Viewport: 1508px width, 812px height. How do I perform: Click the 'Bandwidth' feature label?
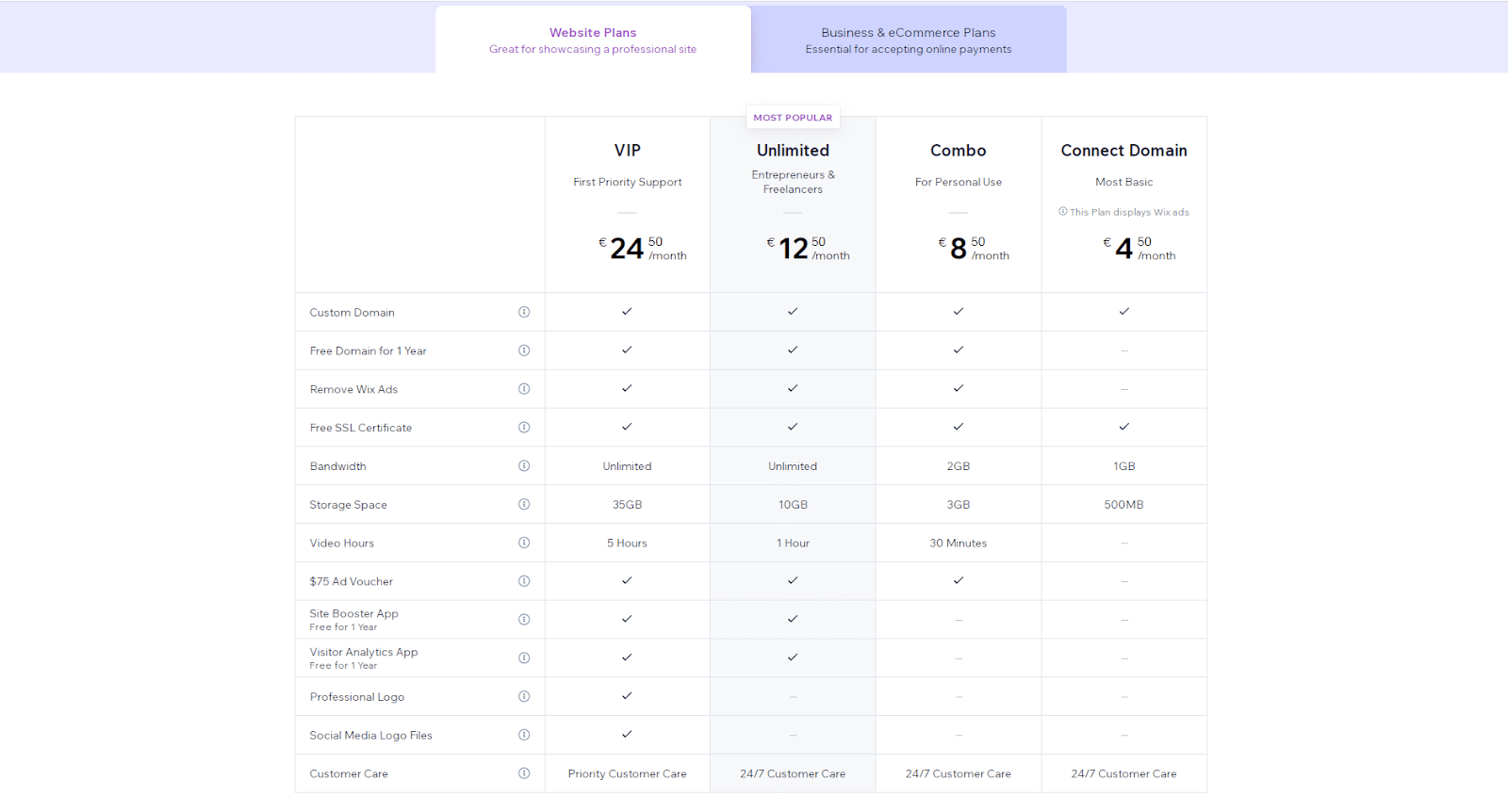(337, 466)
